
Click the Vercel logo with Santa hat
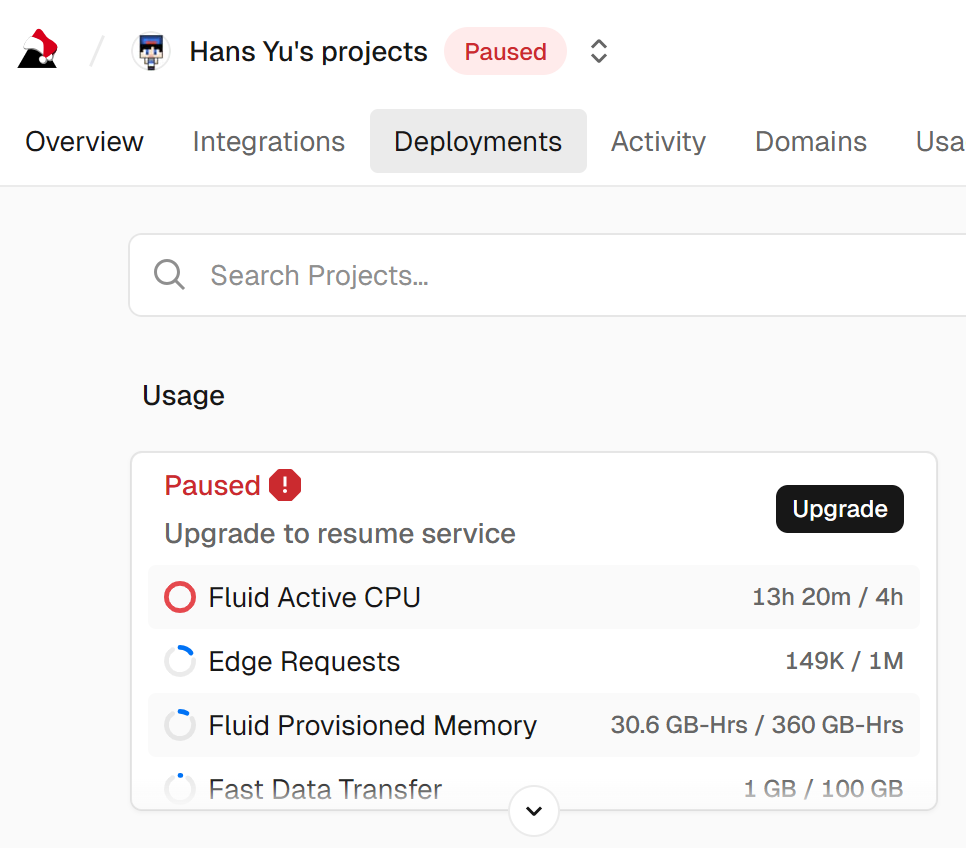point(38,51)
